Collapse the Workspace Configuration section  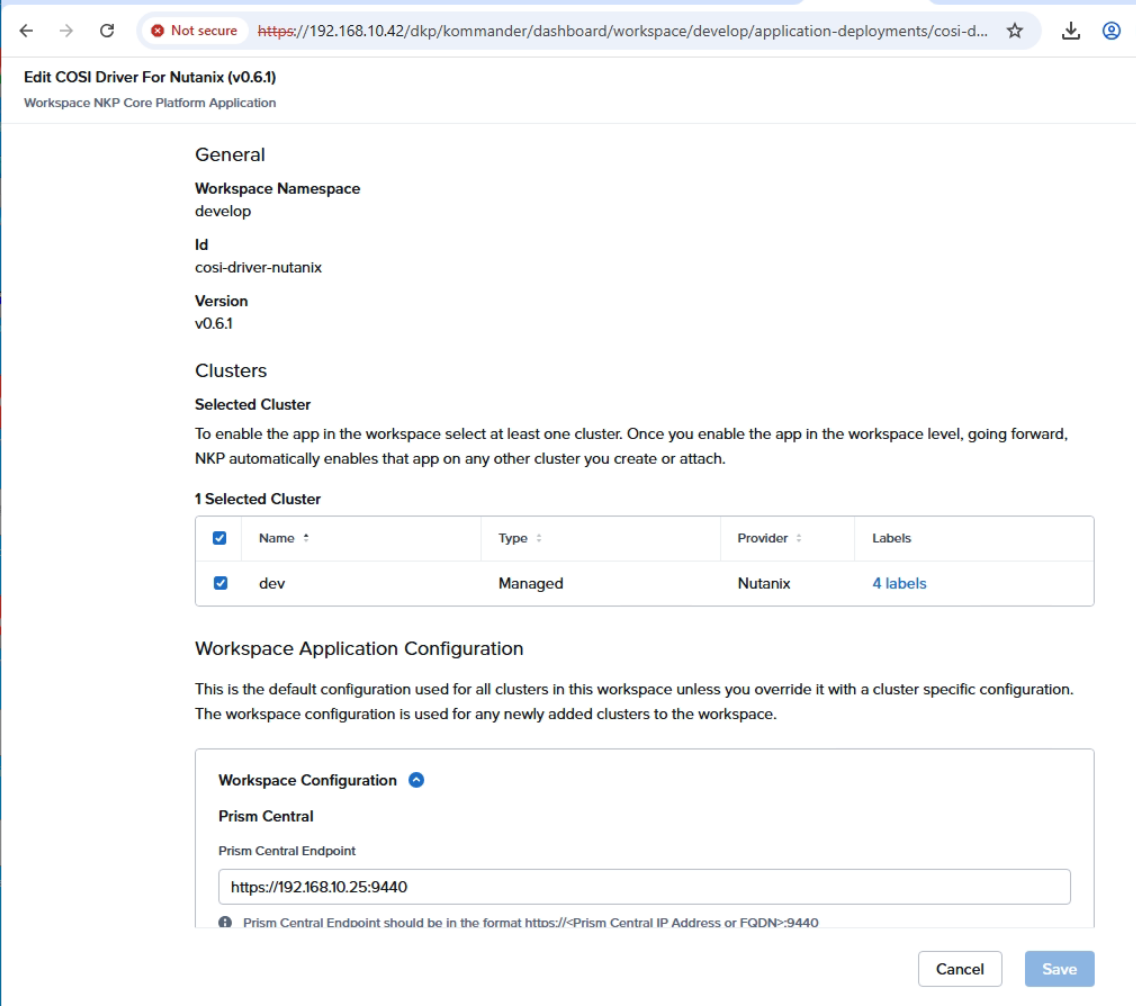[x=417, y=780]
